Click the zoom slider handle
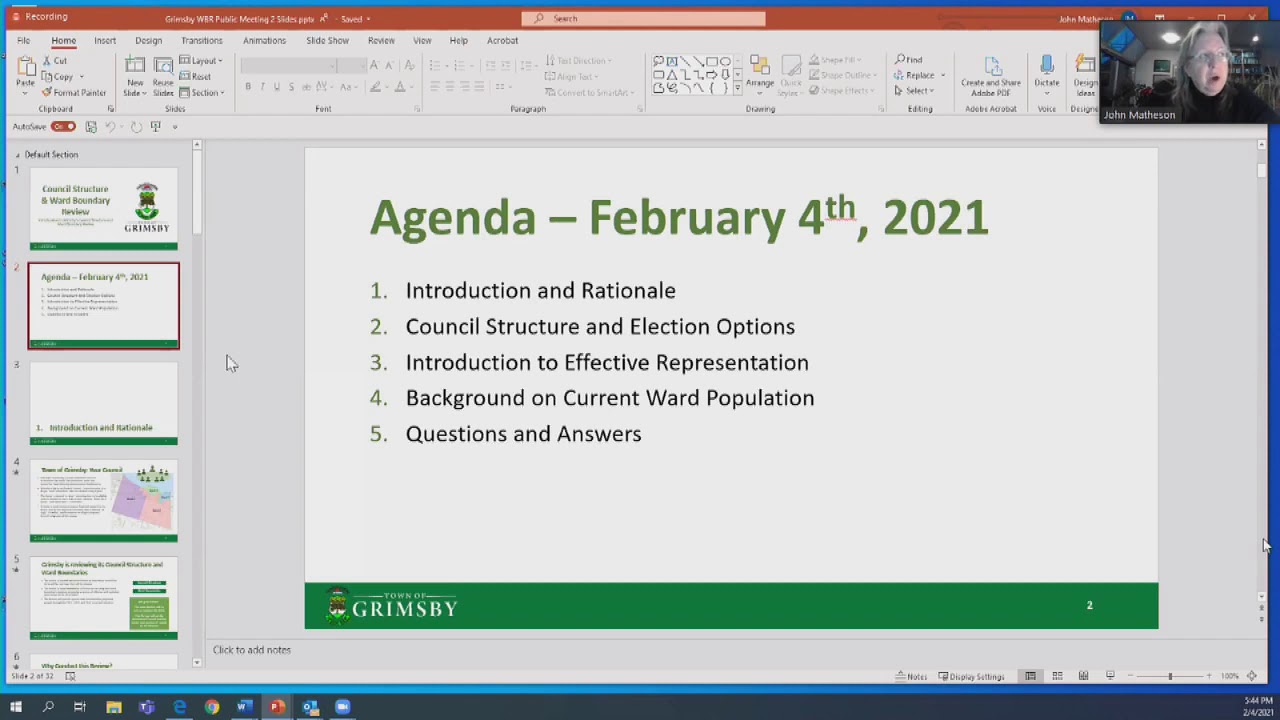The image size is (1280, 720). pos(1169,677)
